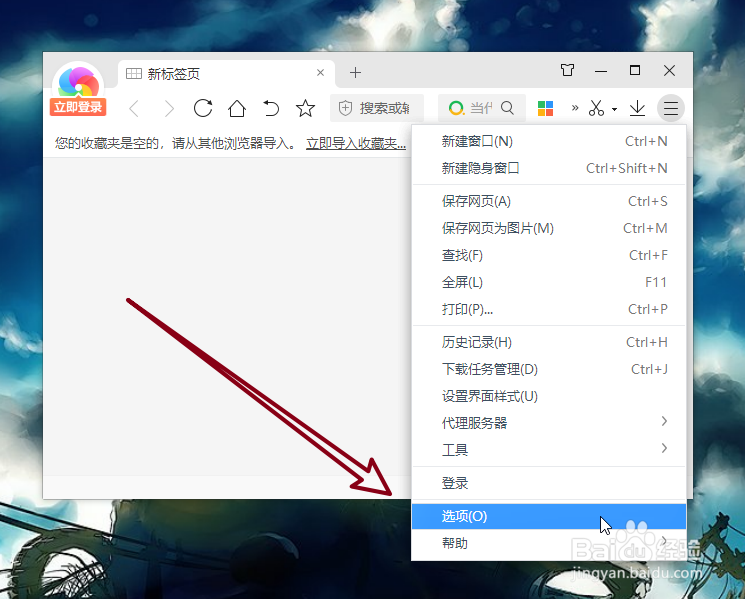Viewport: 745px width, 599px height.
Task: Show more extensions double chevron
Action: click(575, 108)
